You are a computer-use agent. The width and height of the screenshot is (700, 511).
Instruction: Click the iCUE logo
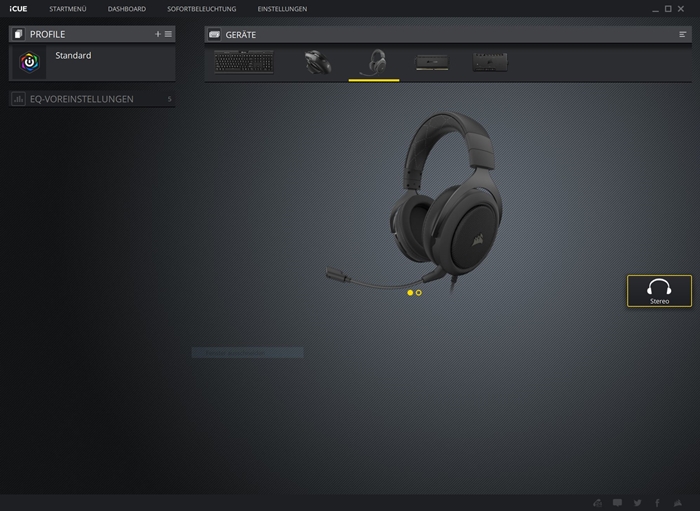pos(18,9)
